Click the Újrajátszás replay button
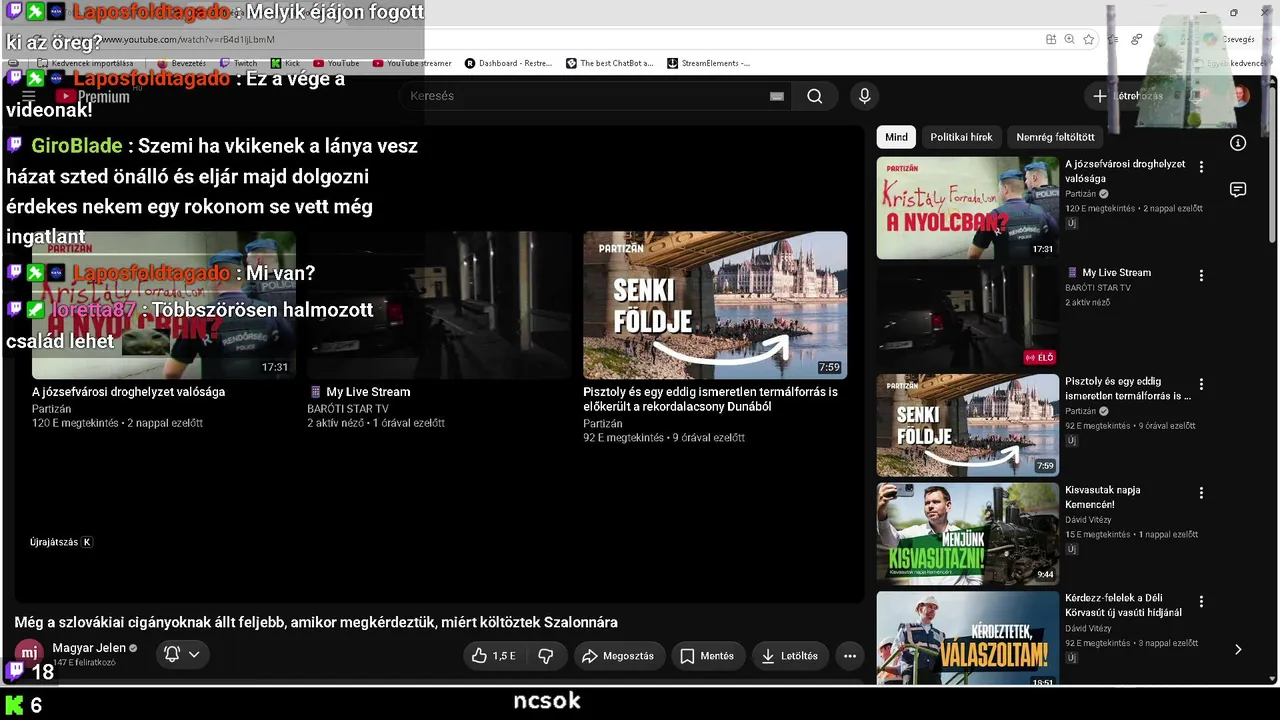1280x720 pixels. coord(61,542)
